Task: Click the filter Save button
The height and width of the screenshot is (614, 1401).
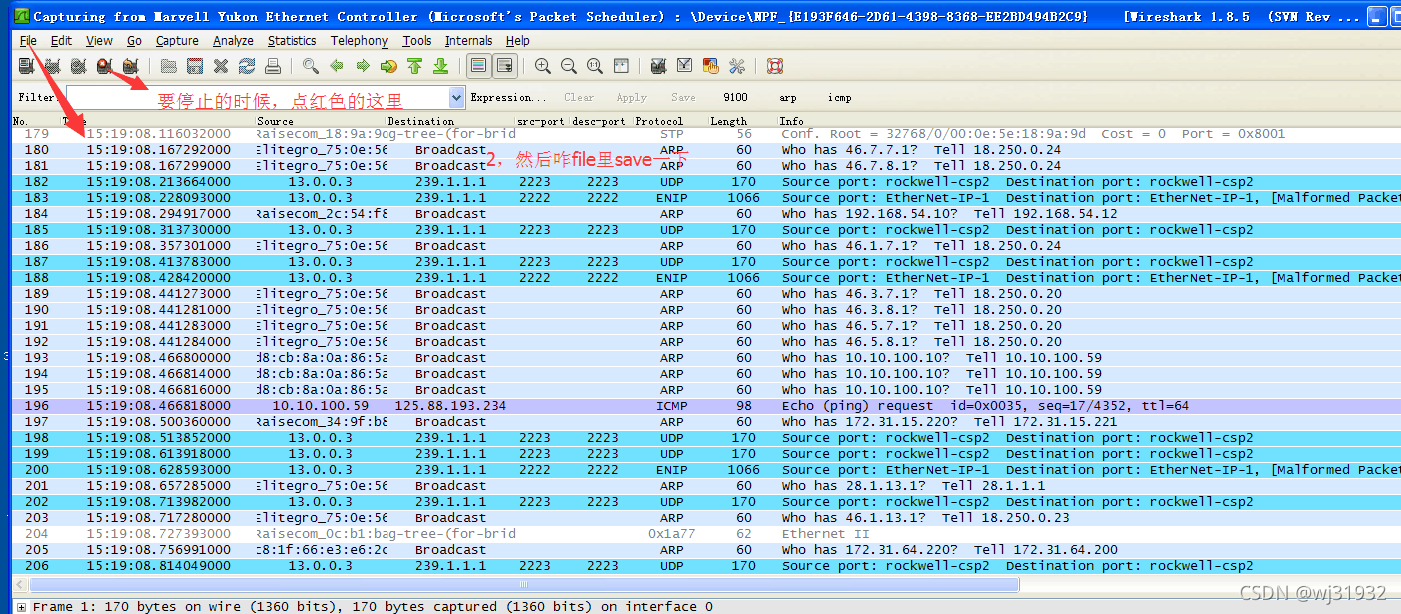Action: (x=683, y=97)
